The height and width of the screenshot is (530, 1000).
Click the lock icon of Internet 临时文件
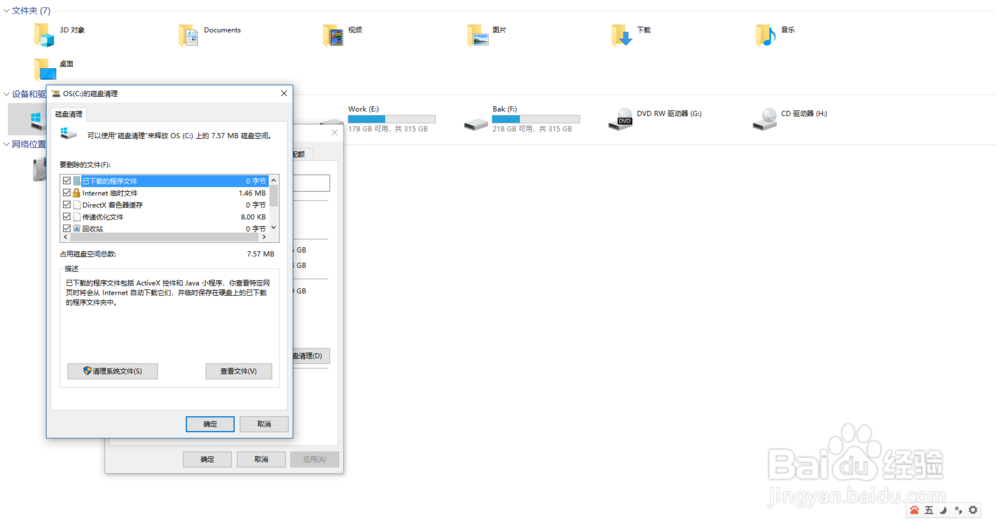click(x=77, y=193)
